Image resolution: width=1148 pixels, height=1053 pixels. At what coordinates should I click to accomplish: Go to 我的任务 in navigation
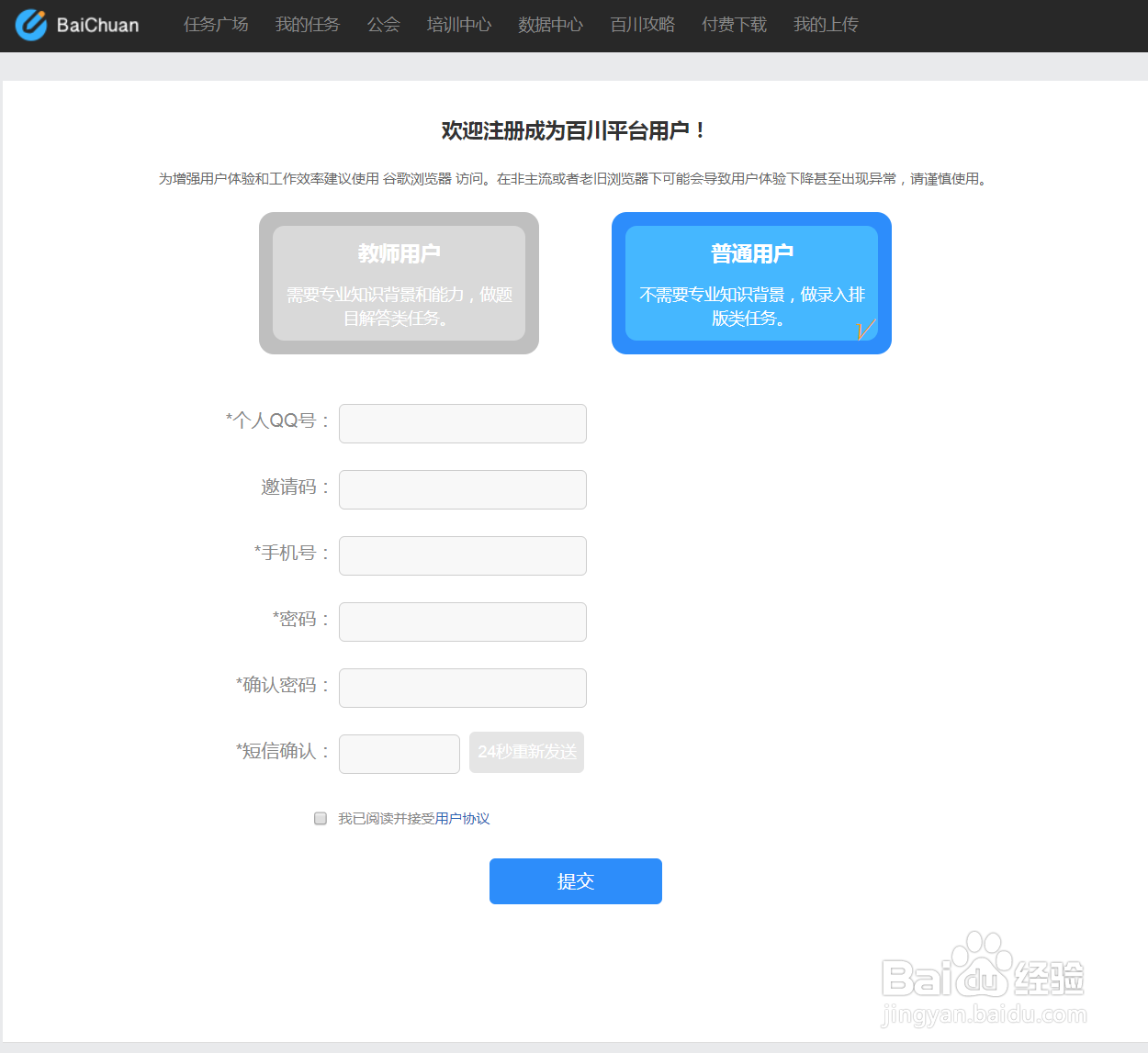point(308,25)
